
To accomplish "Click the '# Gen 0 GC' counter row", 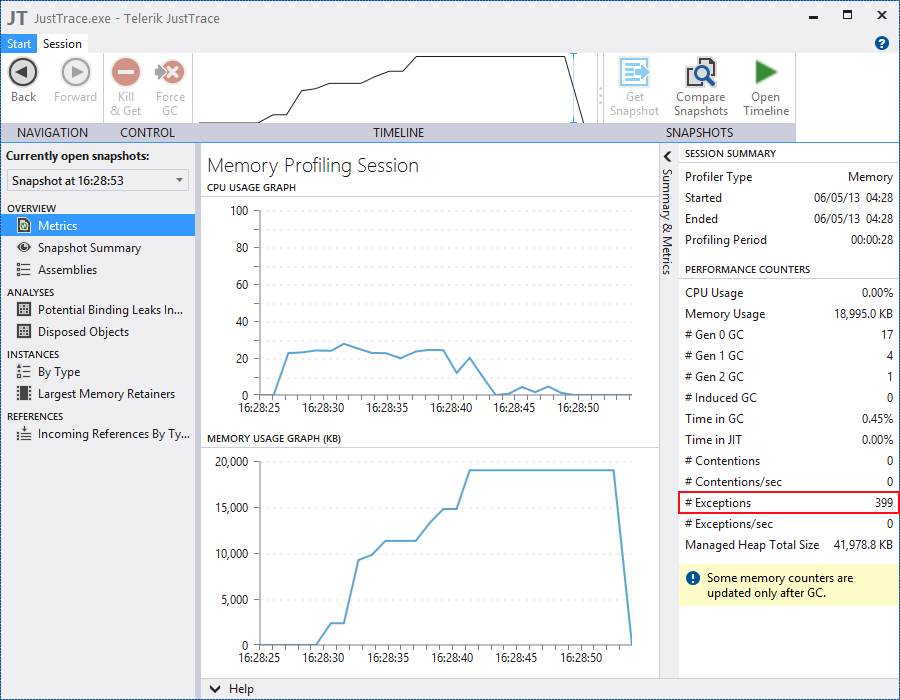I will [x=789, y=335].
